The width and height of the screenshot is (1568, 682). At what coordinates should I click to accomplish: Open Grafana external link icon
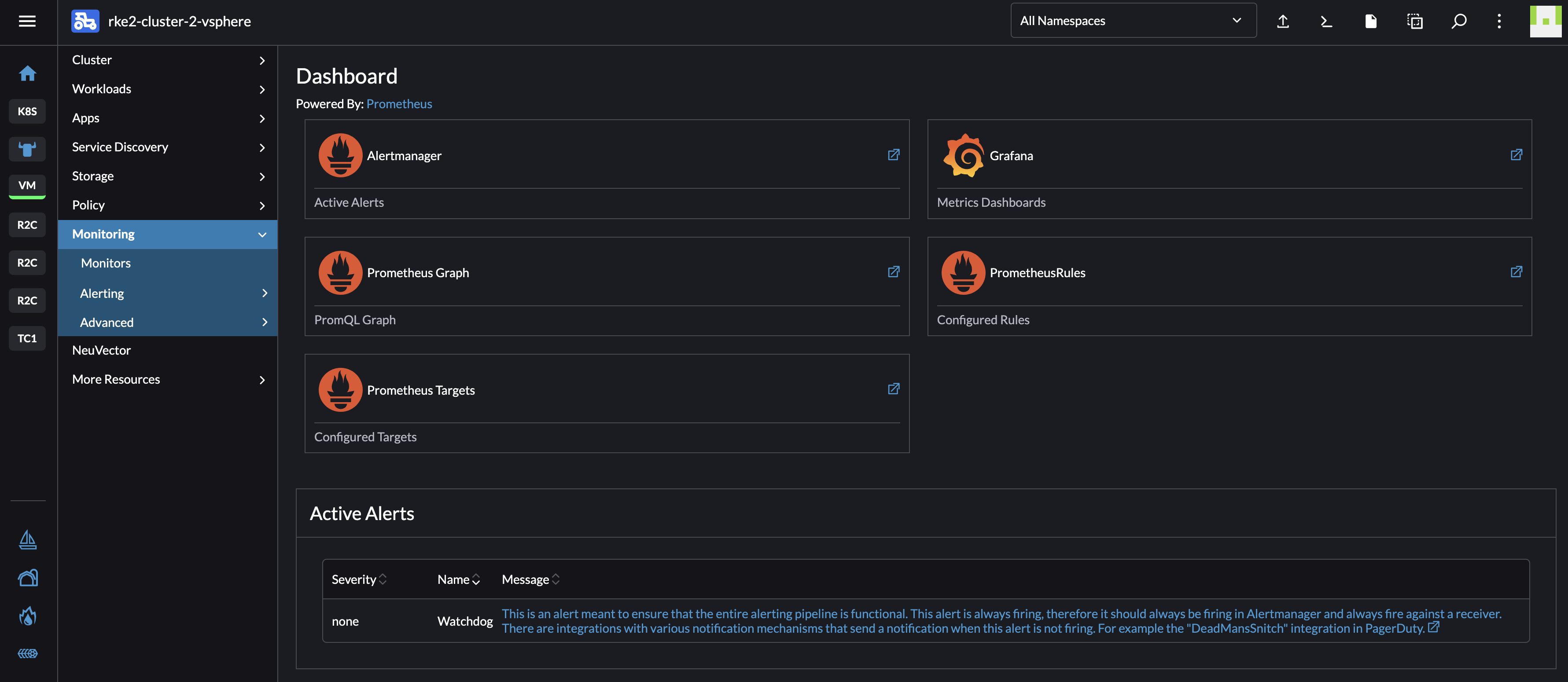click(x=1516, y=154)
